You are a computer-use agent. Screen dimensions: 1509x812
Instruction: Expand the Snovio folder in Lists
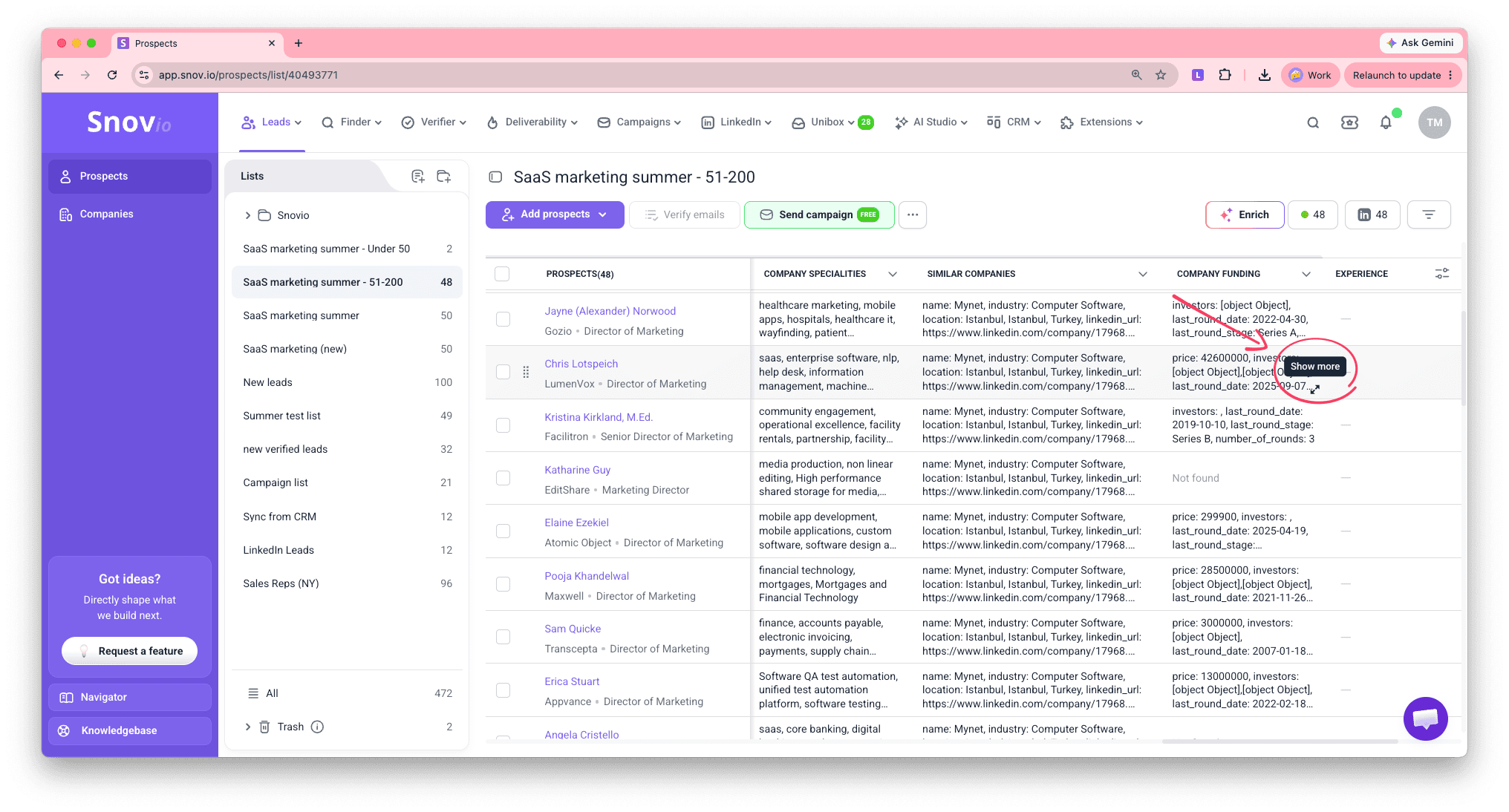point(247,215)
